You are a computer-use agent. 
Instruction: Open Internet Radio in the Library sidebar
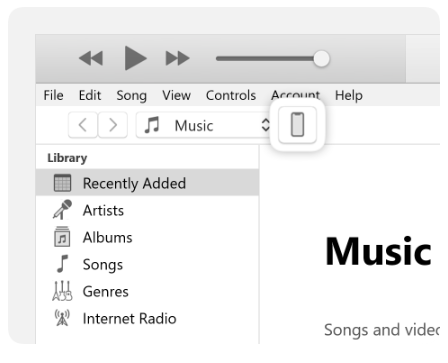pyautogui.click(x=147, y=318)
